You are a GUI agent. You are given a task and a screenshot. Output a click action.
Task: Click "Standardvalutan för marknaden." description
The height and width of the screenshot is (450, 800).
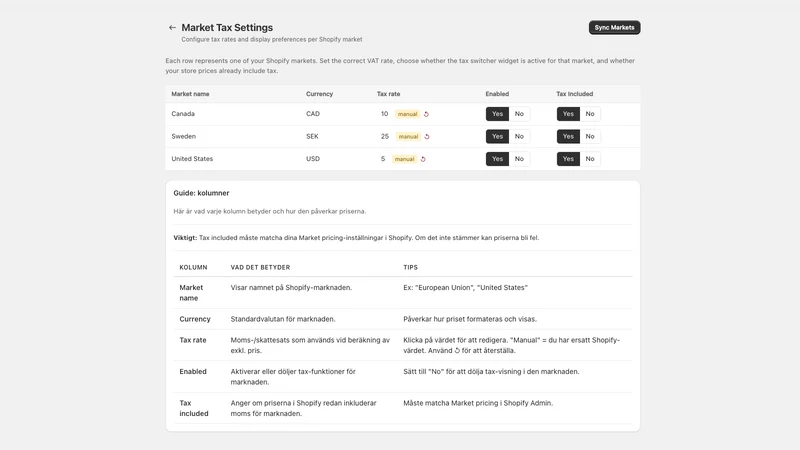283,319
